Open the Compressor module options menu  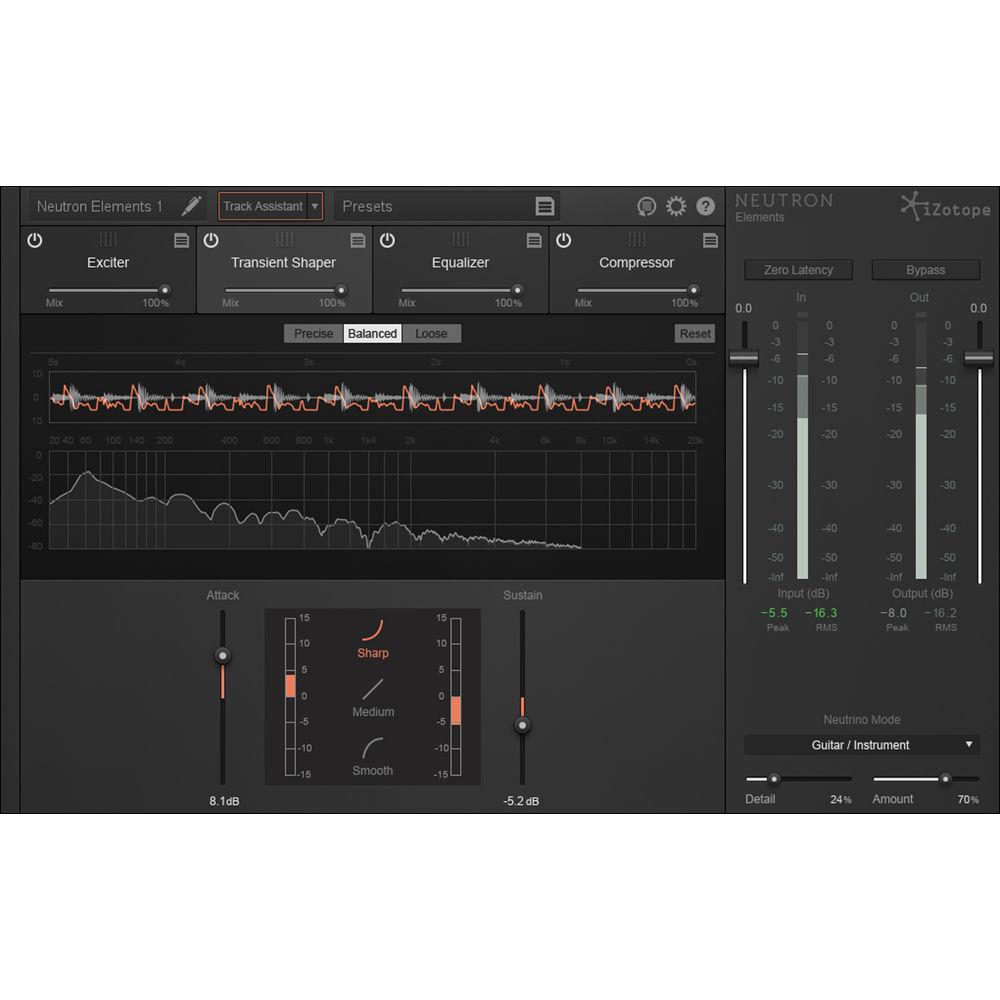point(710,240)
